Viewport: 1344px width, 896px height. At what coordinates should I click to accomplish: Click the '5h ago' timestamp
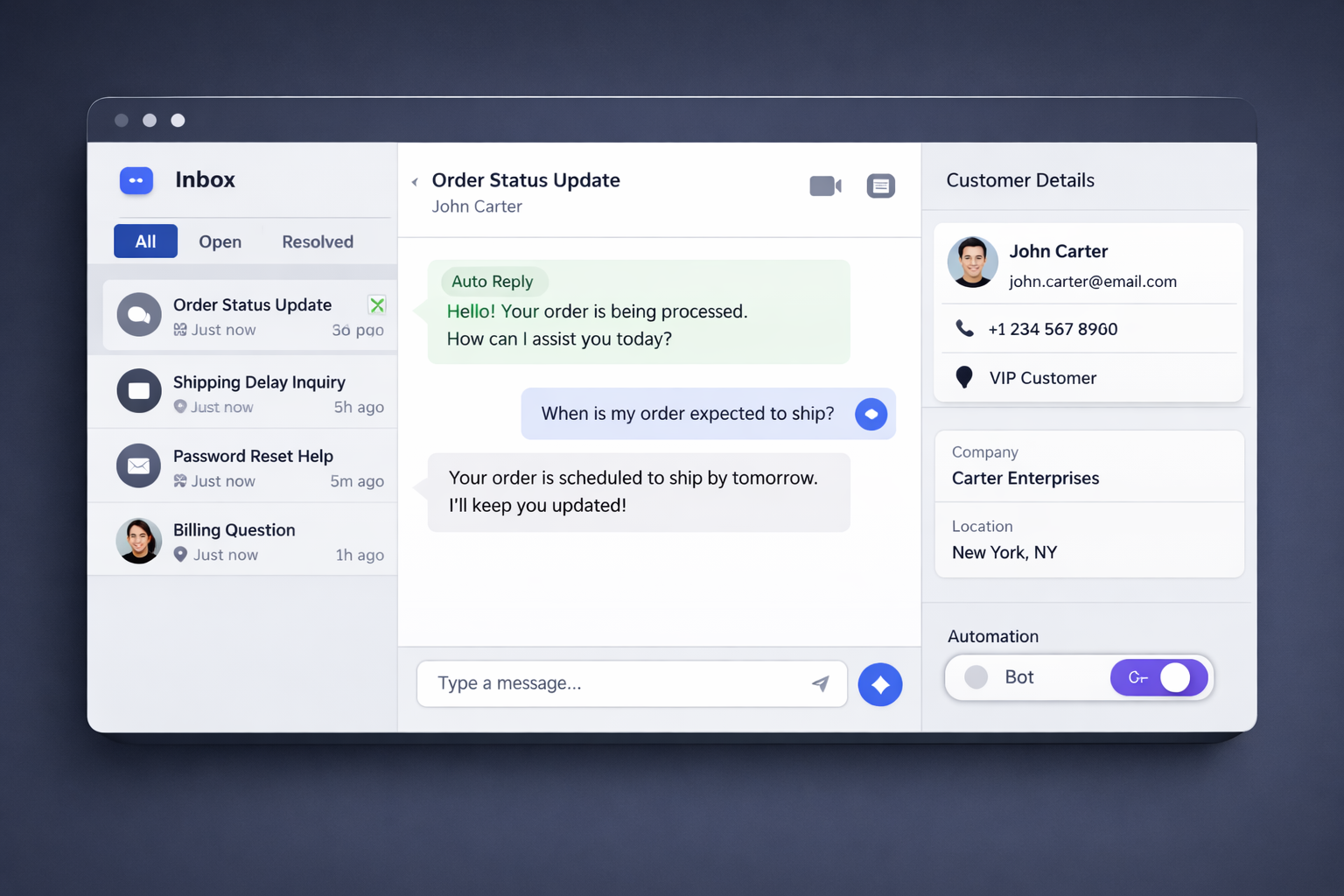[359, 407]
